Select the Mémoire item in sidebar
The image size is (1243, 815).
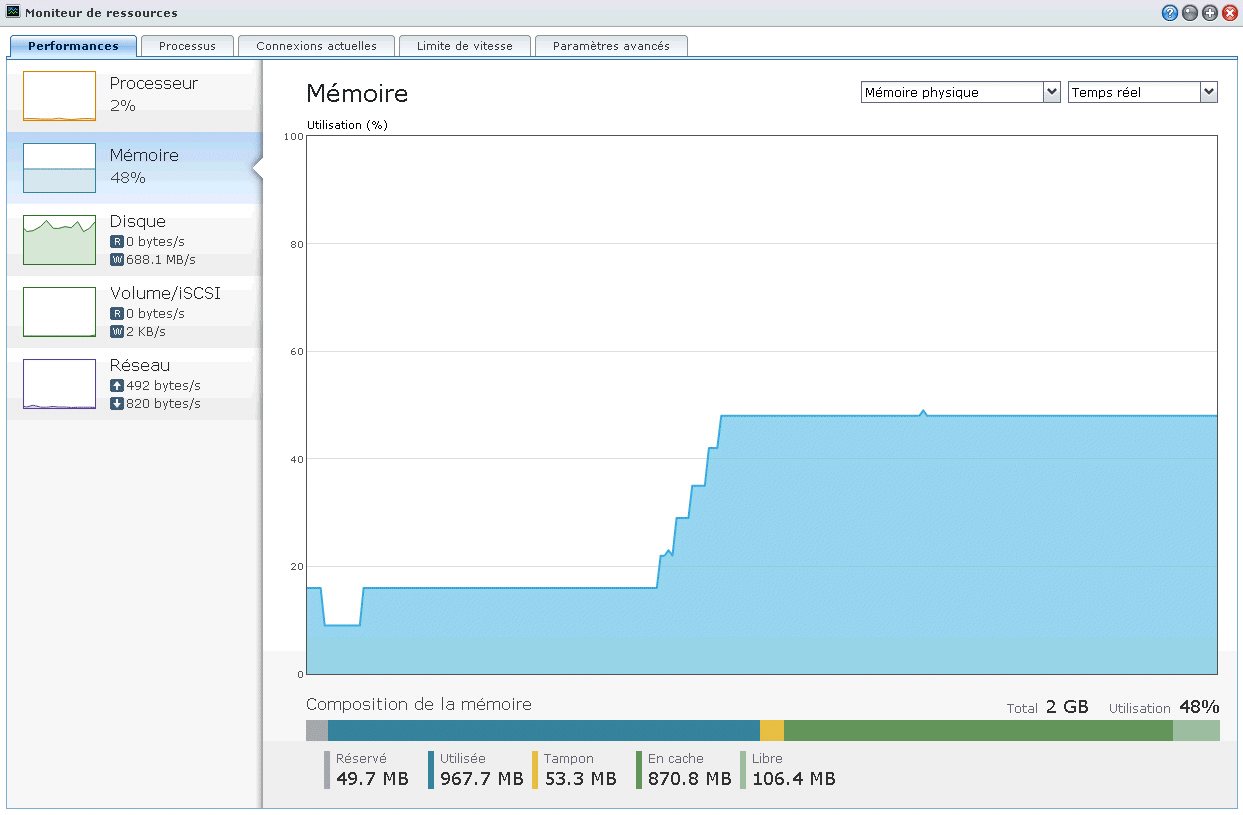click(x=134, y=167)
